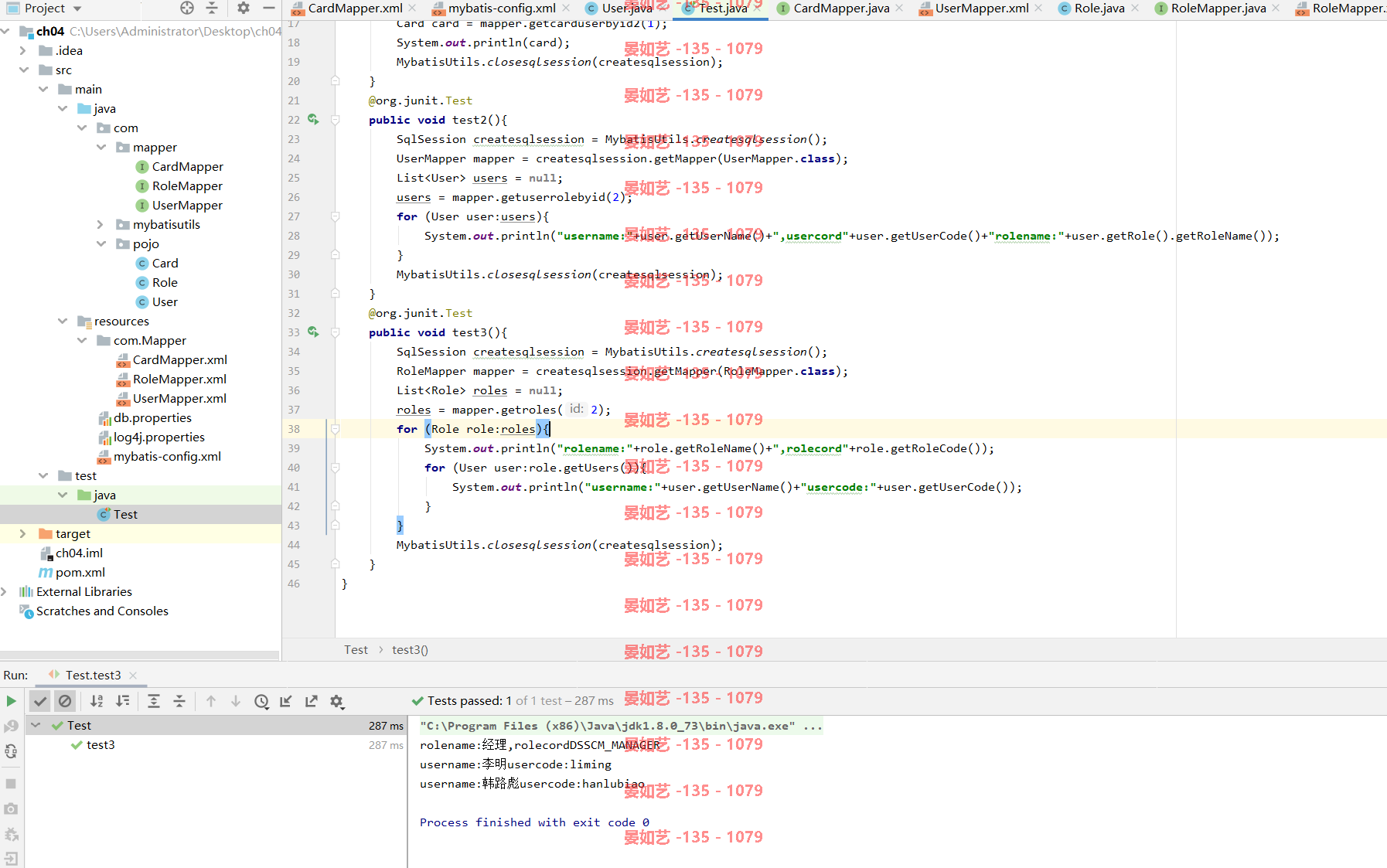Open test history clock dropdown
The width and height of the screenshot is (1387, 868).
pyautogui.click(x=262, y=701)
